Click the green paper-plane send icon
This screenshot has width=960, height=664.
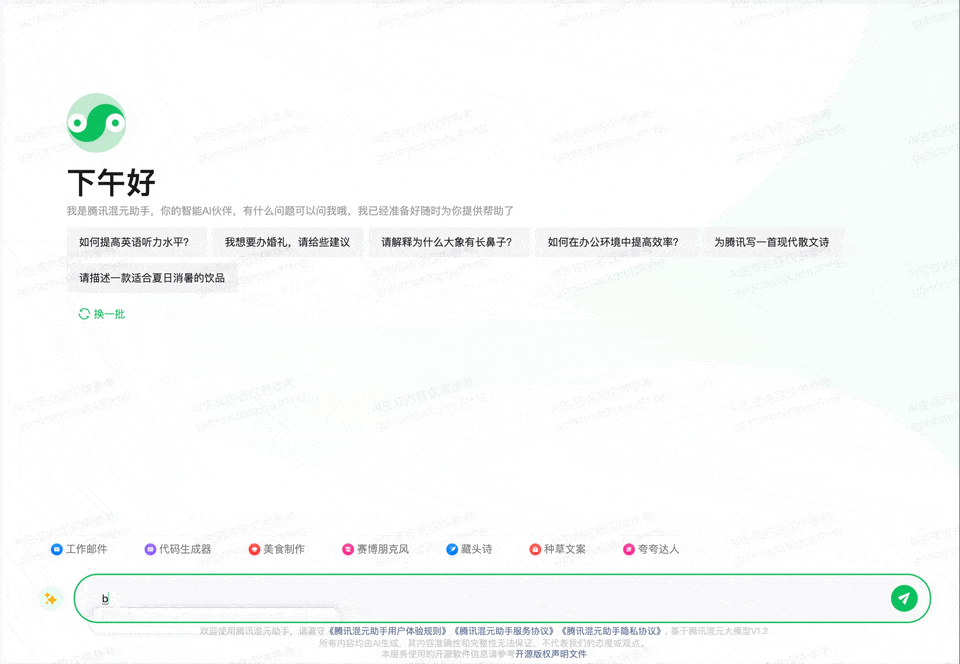(x=904, y=598)
